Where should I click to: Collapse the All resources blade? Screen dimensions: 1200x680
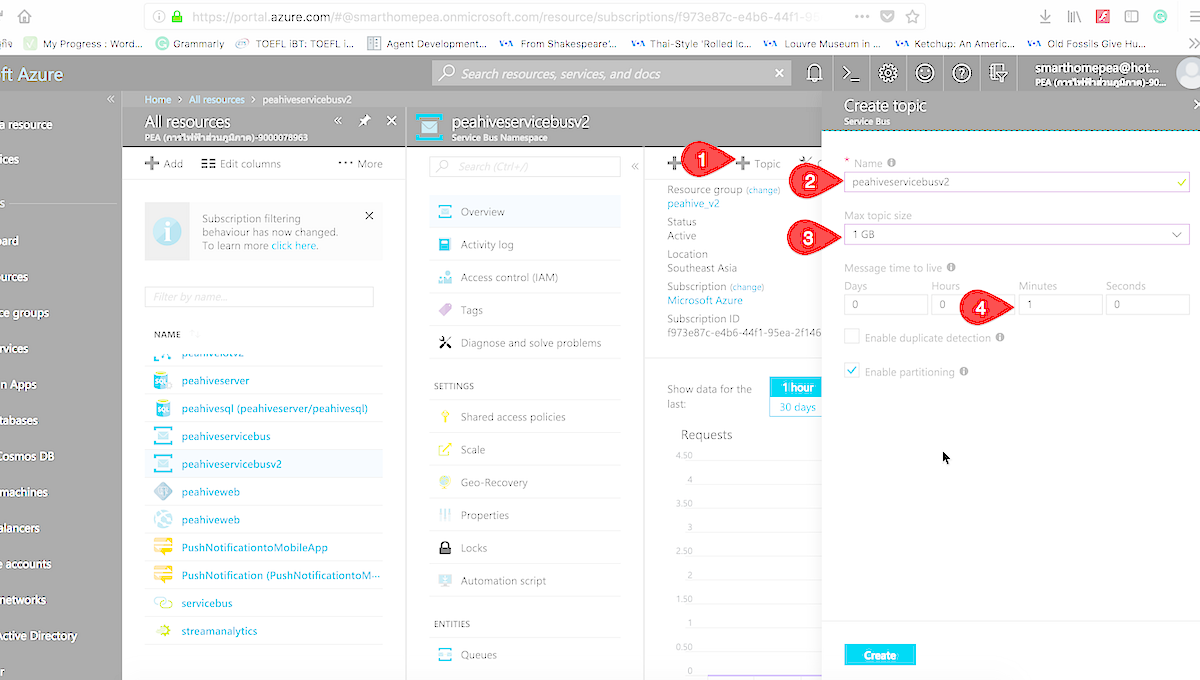pyautogui.click(x=339, y=118)
